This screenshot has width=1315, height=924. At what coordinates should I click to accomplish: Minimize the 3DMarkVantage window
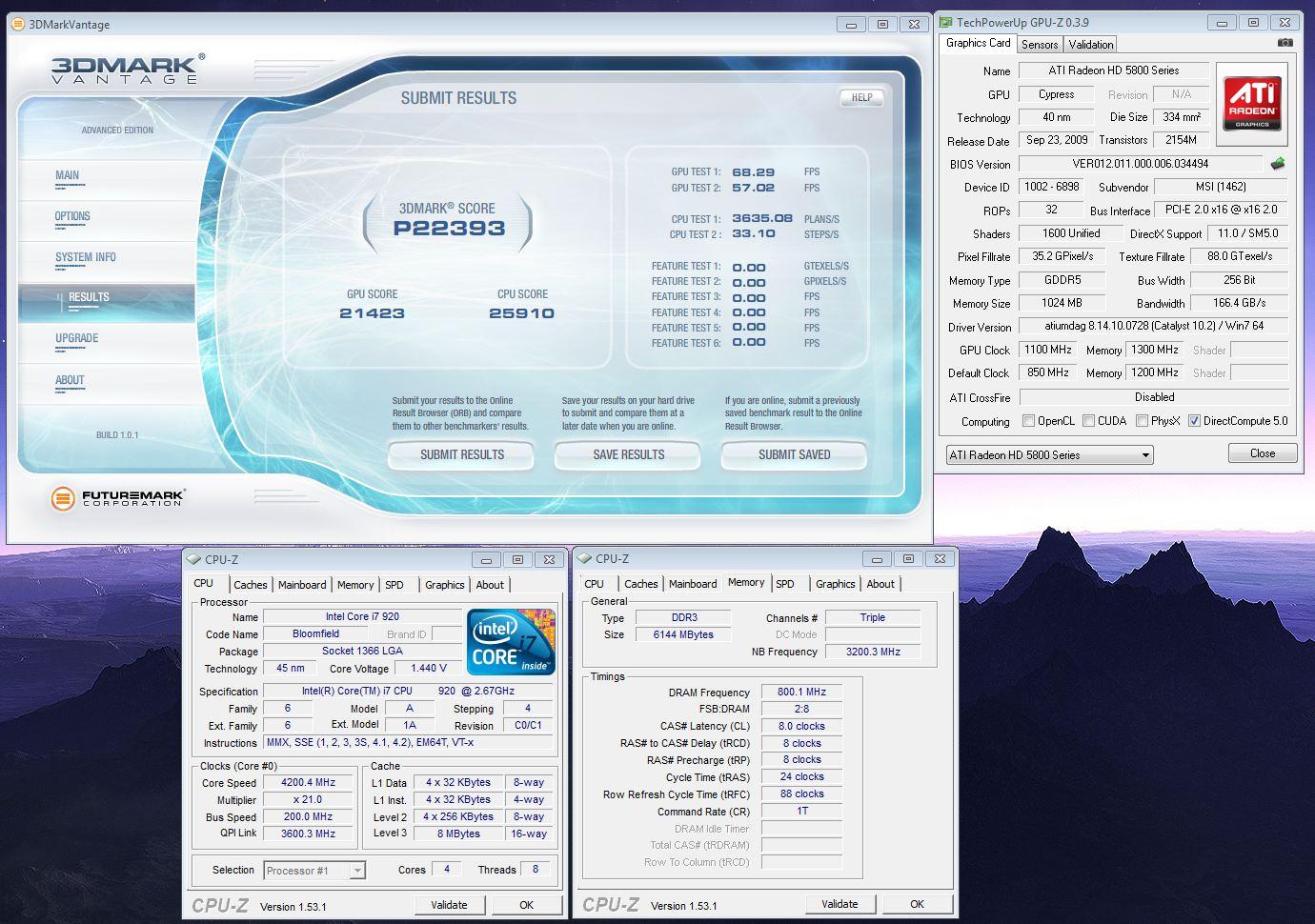tap(851, 25)
